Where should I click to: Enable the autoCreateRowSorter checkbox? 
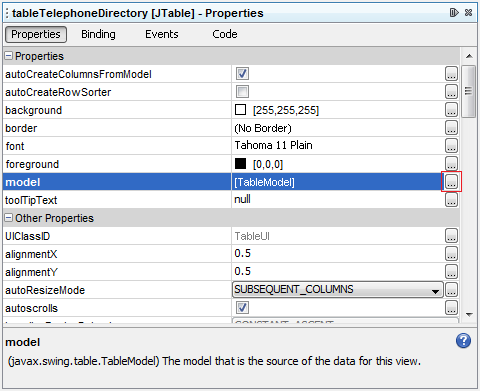pos(242,92)
